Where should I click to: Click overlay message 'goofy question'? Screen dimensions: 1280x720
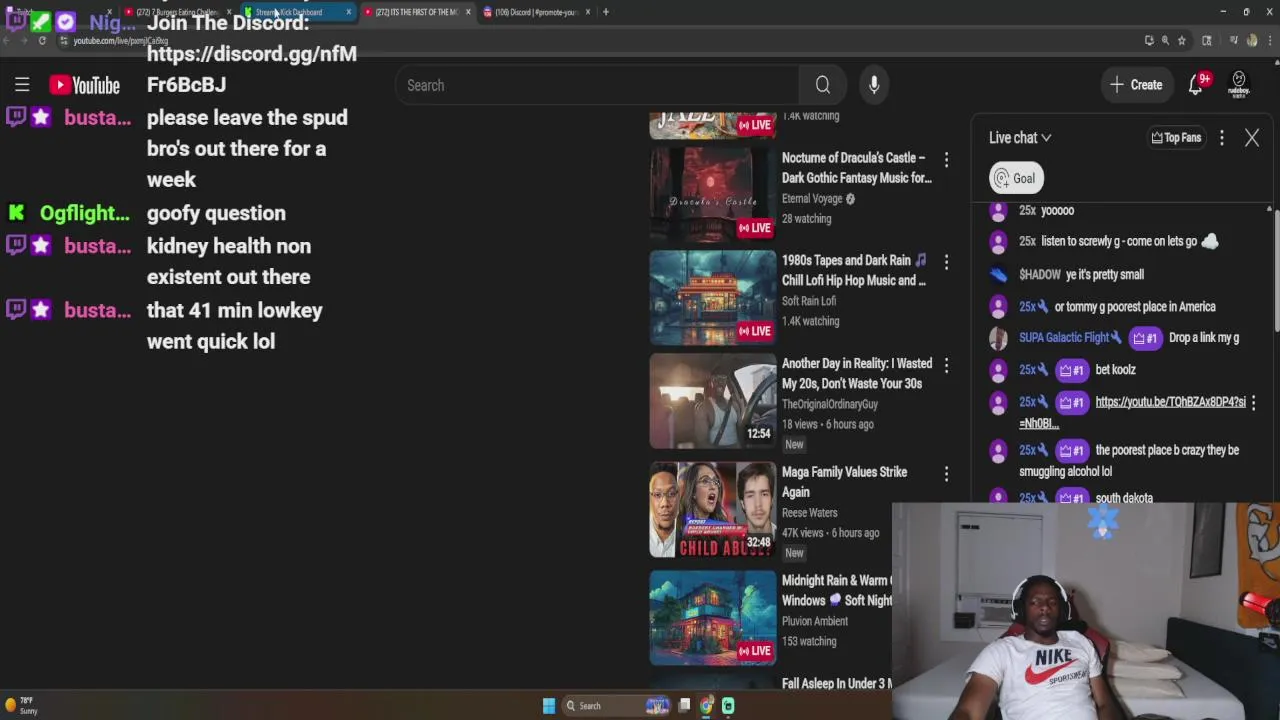click(x=216, y=213)
